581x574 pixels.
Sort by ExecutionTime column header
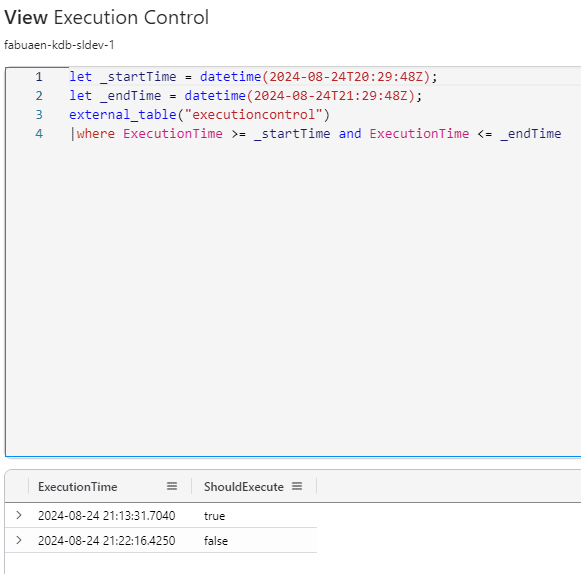tap(77, 487)
